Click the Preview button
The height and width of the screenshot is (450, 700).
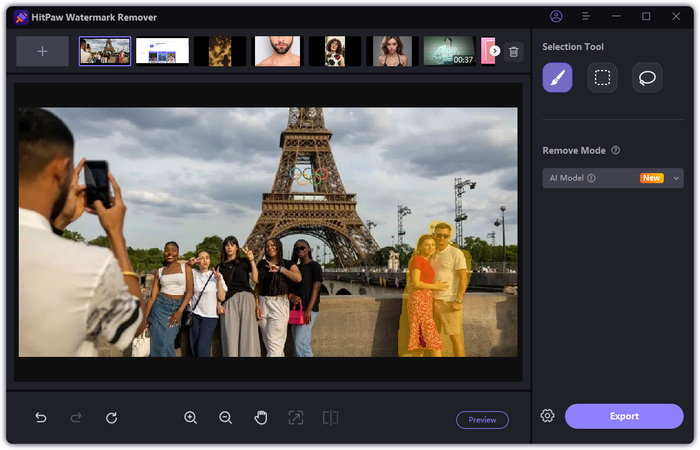pyautogui.click(x=482, y=420)
